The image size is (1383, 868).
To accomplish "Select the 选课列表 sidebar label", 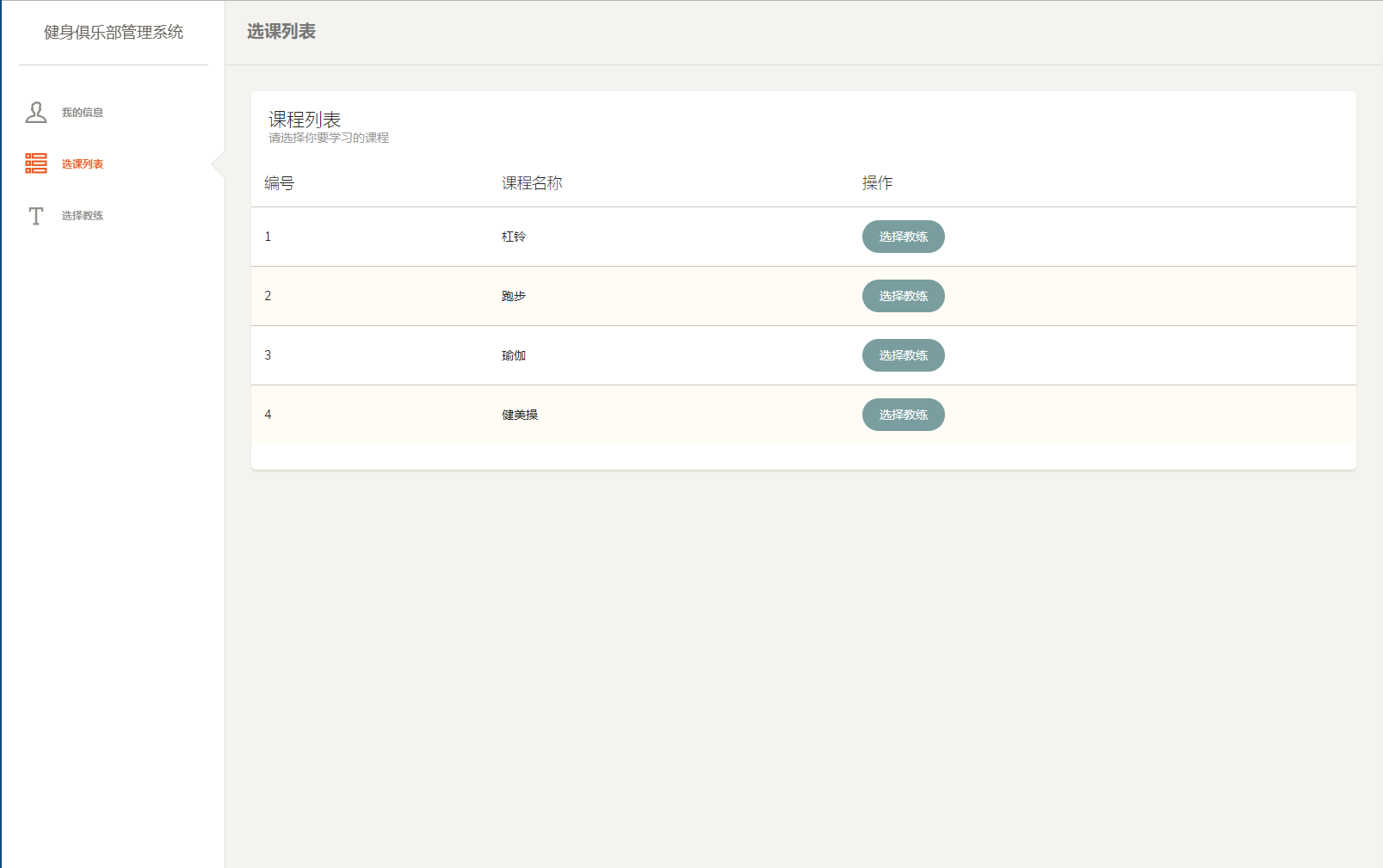I will (x=83, y=164).
